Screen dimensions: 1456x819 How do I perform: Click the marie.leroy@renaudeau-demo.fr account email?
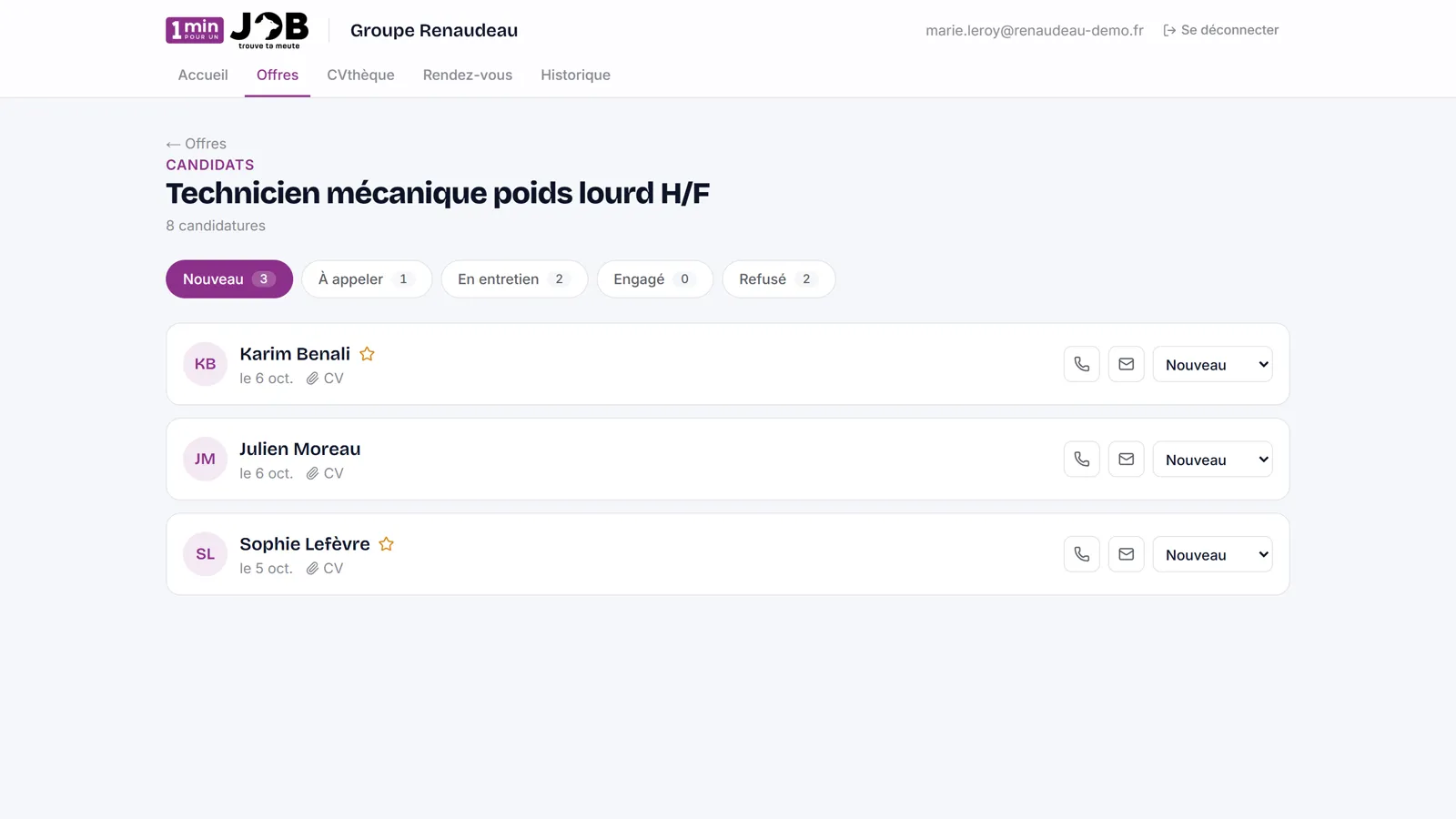(x=1035, y=30)
